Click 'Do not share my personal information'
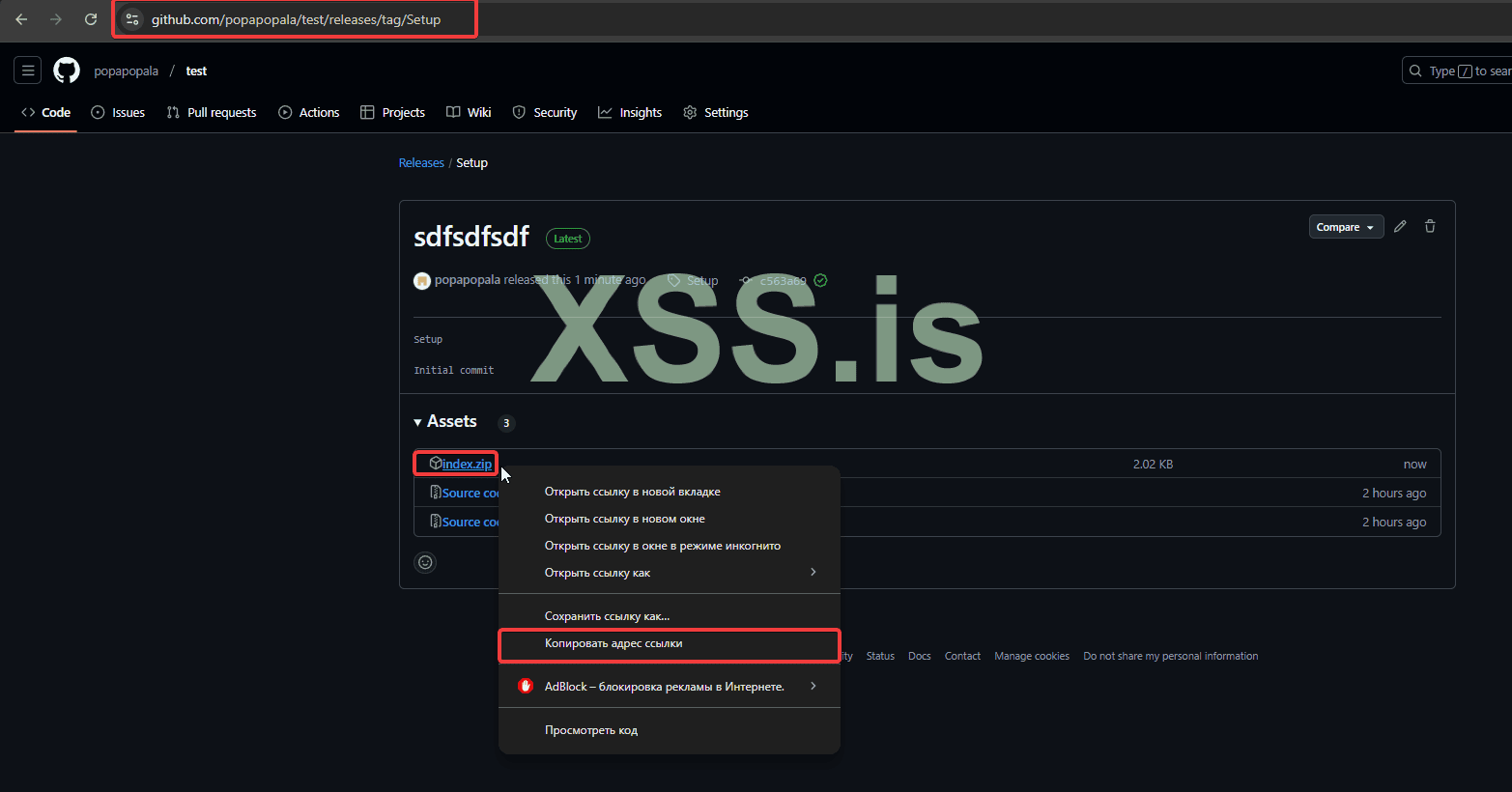Image resolution: width=1512 pixels, height=792 pixels. (x=1171, y=656)
